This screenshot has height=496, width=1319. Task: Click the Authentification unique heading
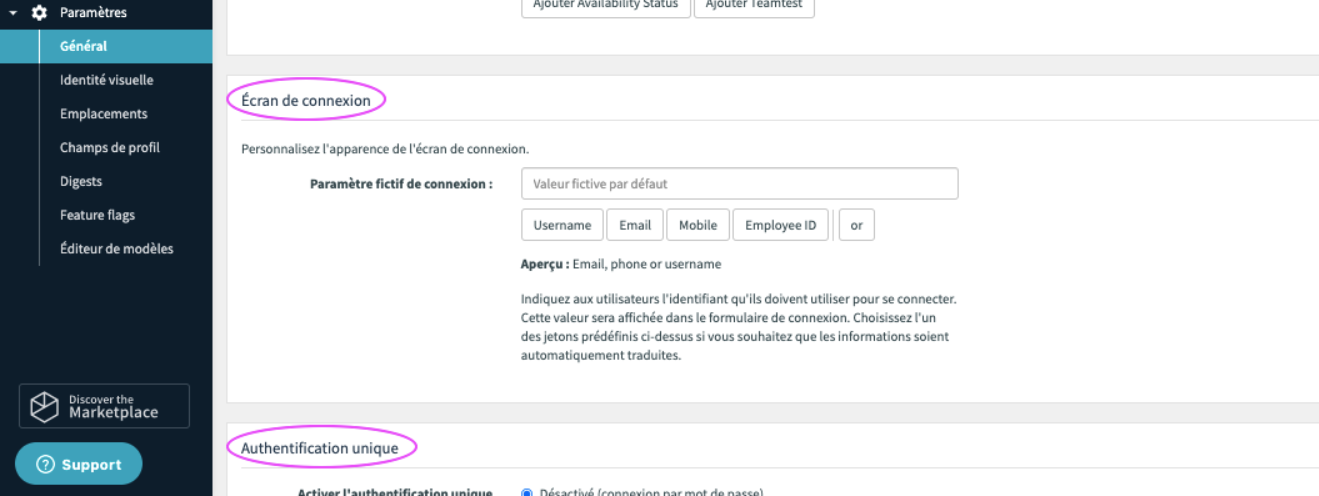click(320, 448)
